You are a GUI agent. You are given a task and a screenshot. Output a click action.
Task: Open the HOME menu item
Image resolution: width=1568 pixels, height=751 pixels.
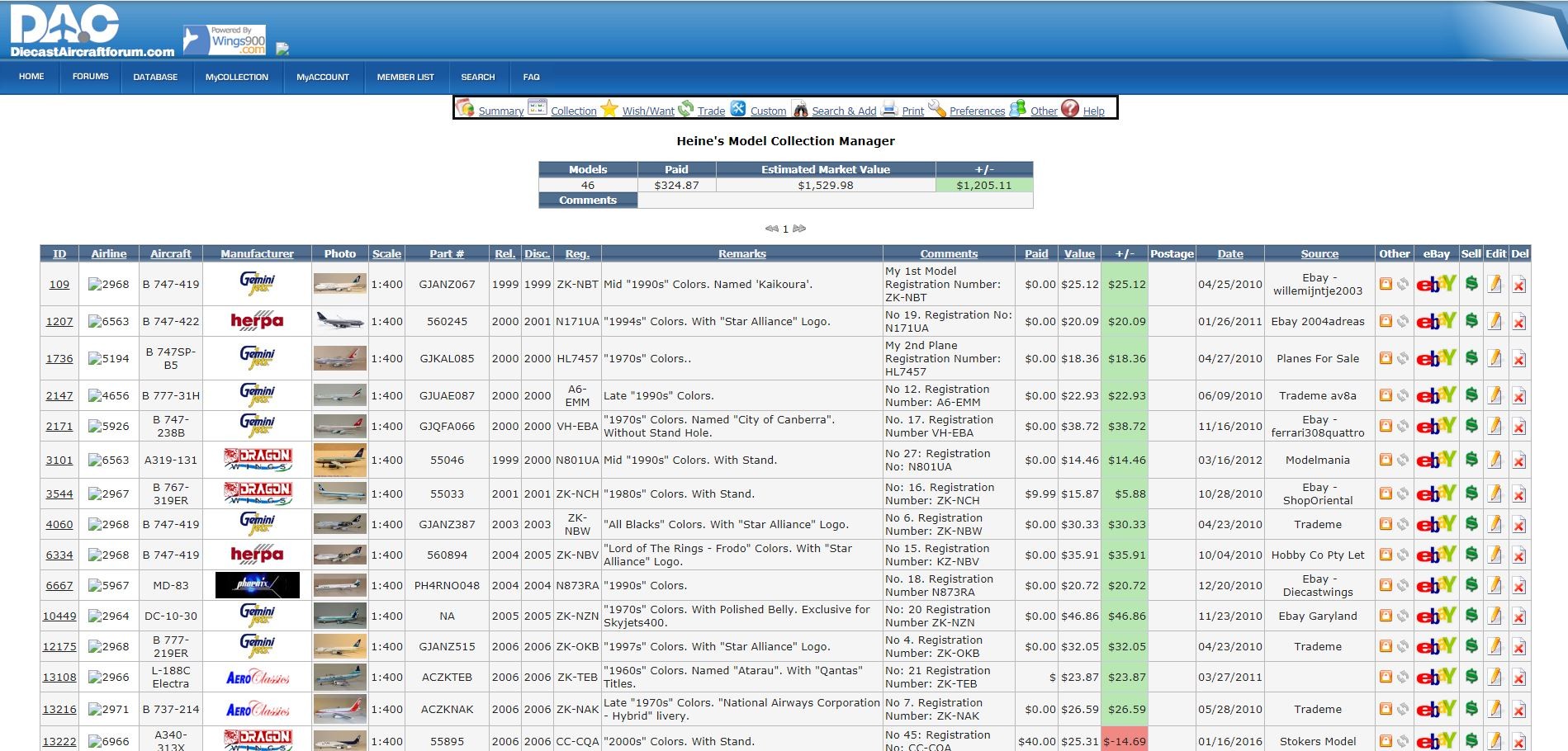coord(31,77)
